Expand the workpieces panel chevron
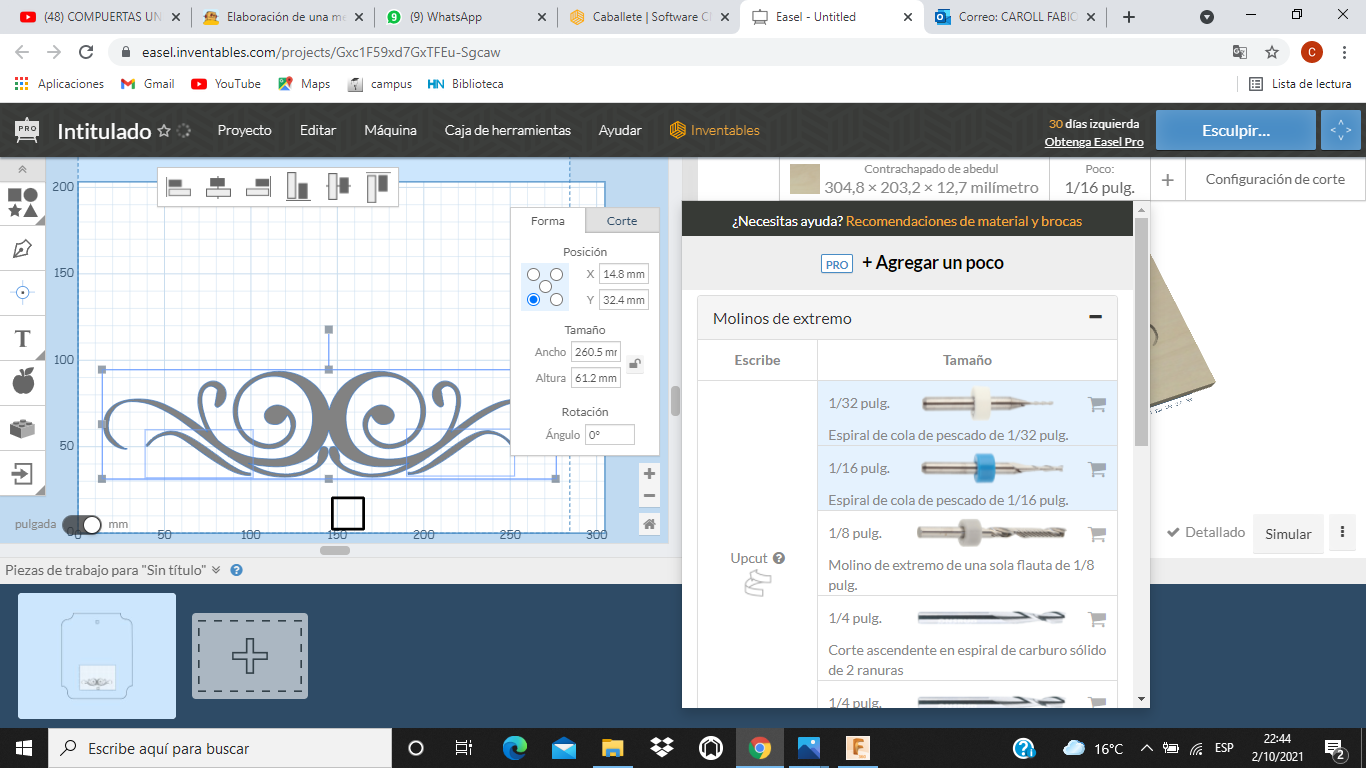1366x768 pixels. [x=216, y=570]
